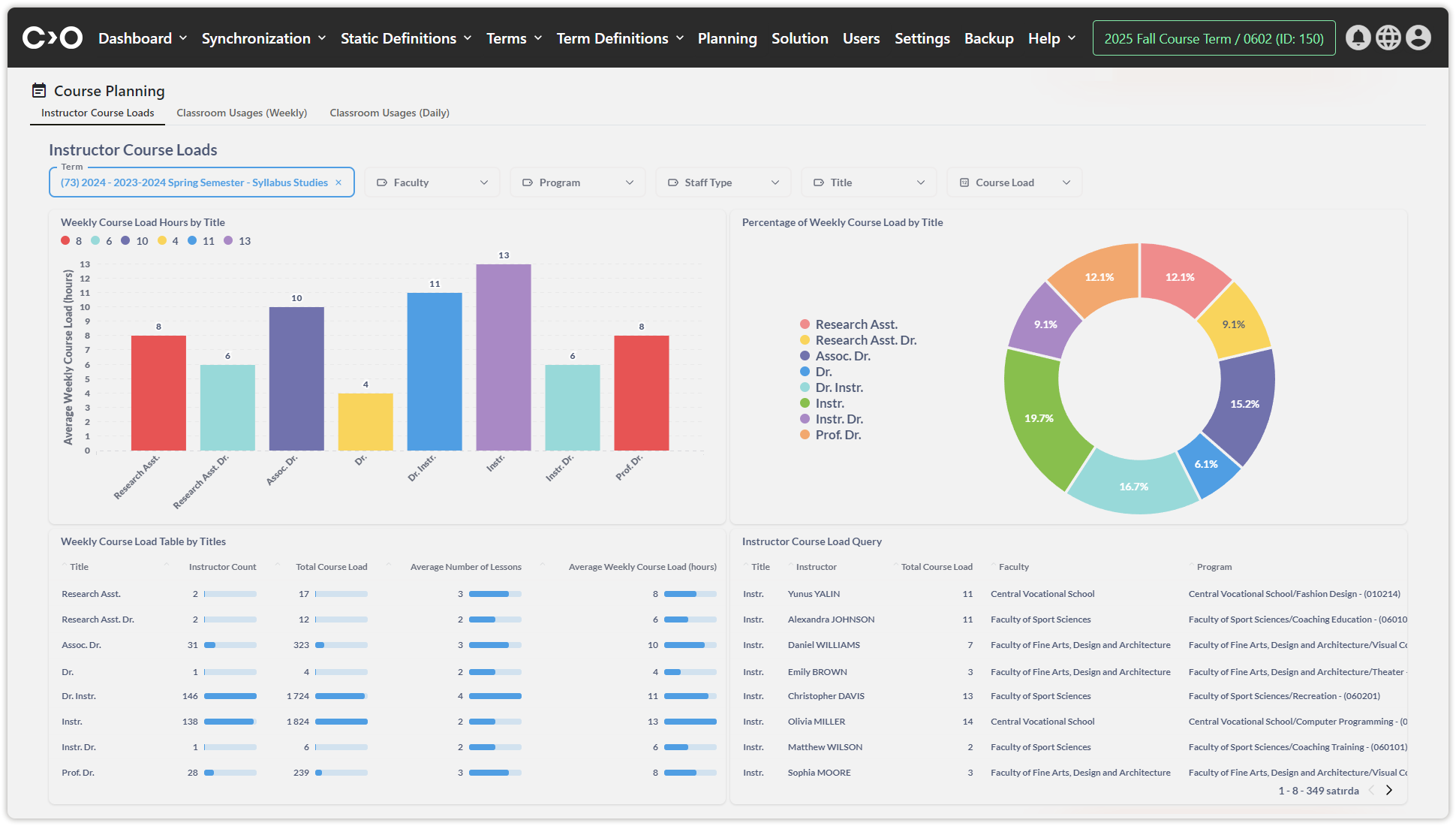The width and height of the screenshot is (1456, 826).
Task: Open the Staff Type dropdown
Action: (723, 182)
